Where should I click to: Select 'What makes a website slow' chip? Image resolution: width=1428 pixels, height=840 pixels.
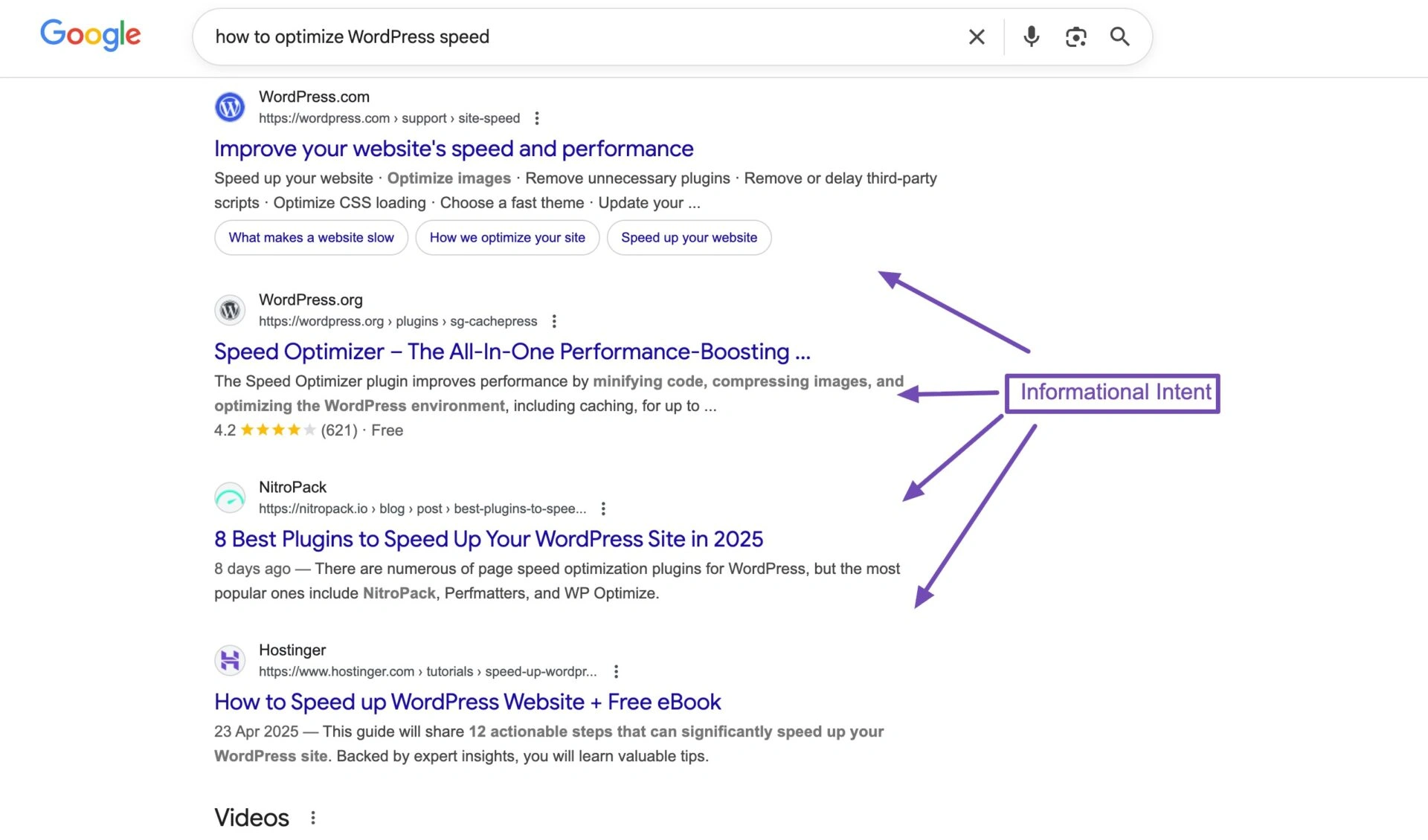(311, 238)
